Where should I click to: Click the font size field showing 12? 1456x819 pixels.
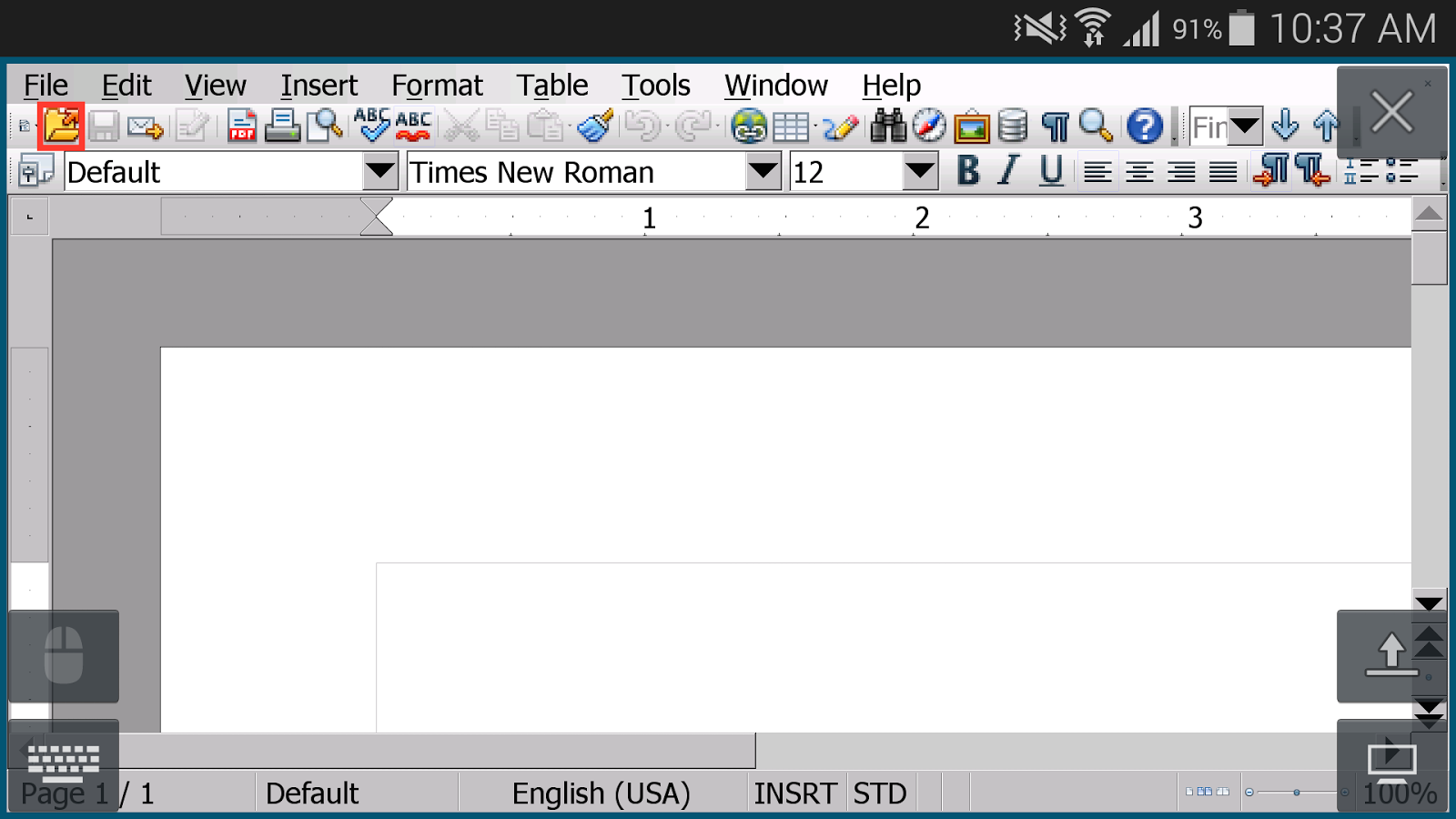pyautogui.click(x=846, y=171)
